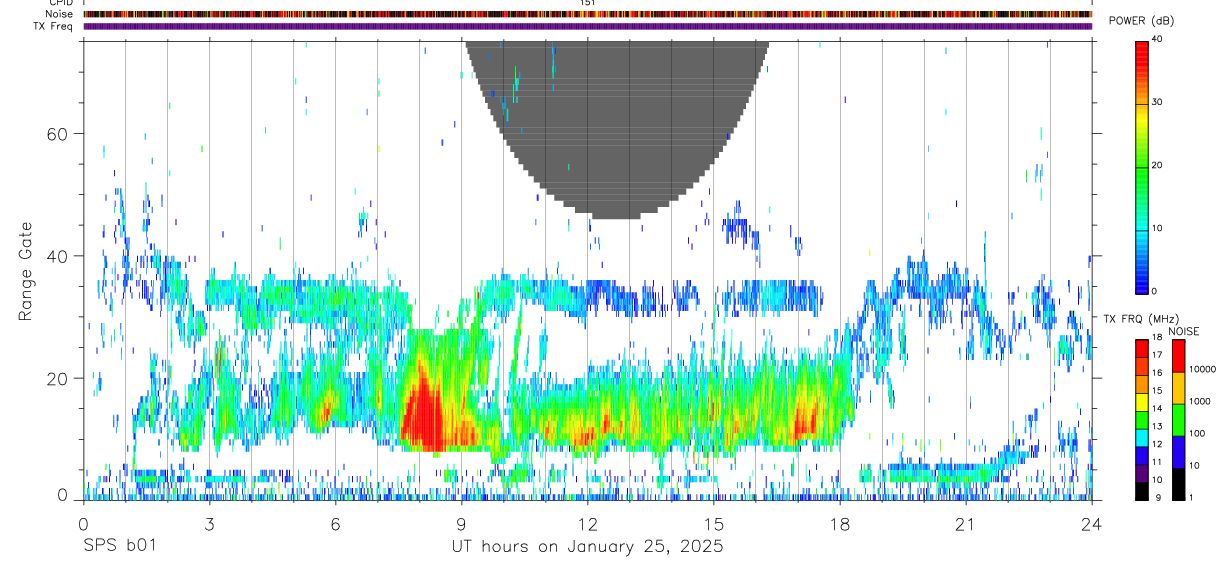Click the 'UT hours on January 25, 2025' axis title
The width and height of the screenshot is (1228, 567).
(587, 547)
